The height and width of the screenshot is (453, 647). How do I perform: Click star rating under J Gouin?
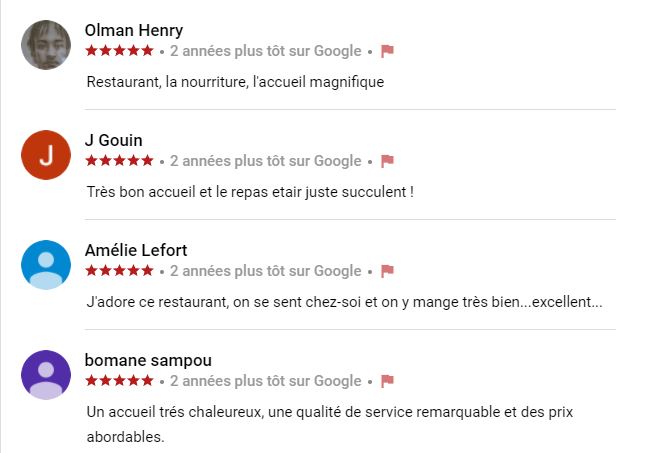tap(119, 161)
